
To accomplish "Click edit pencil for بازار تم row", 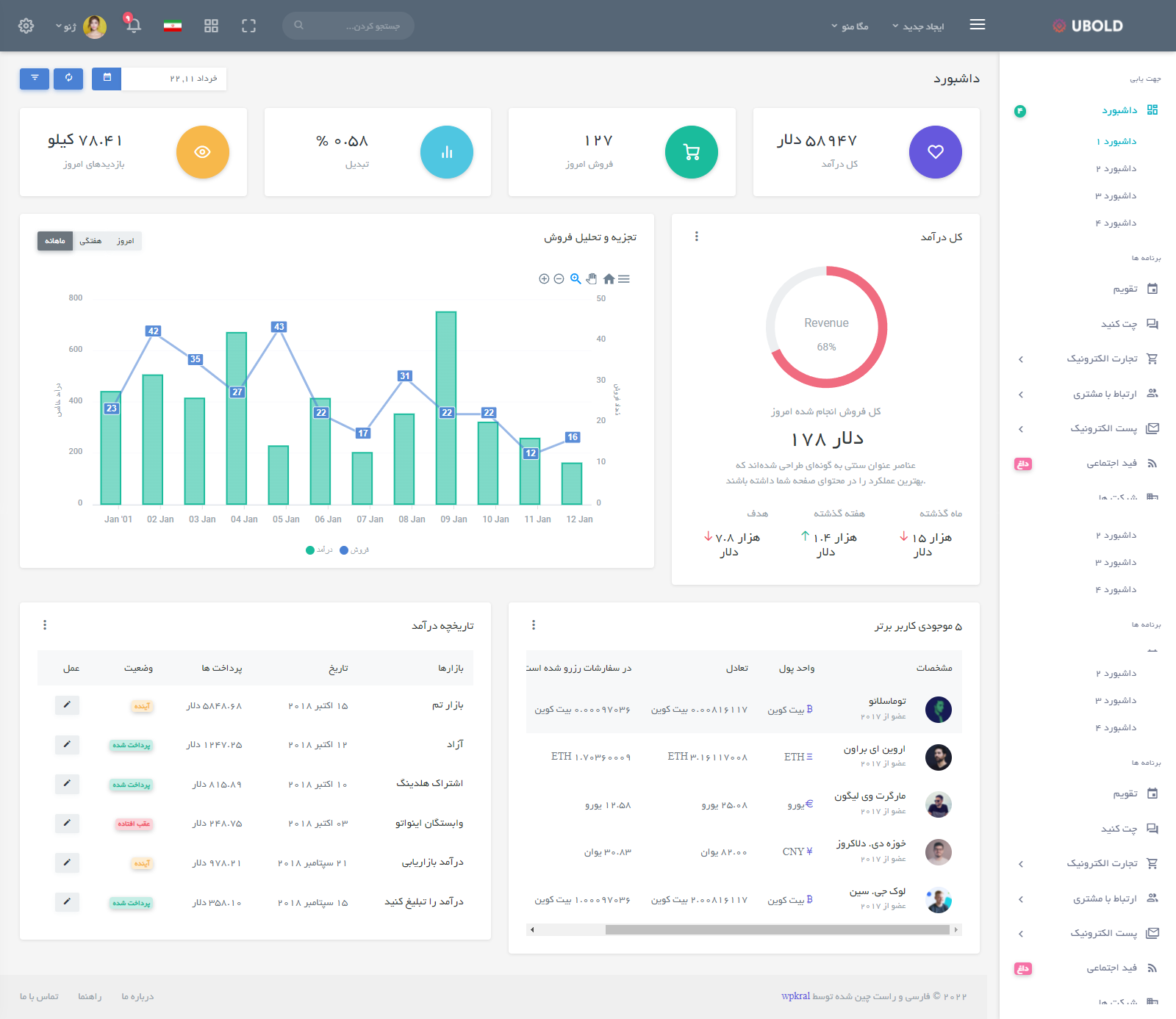I will (67, 705).
